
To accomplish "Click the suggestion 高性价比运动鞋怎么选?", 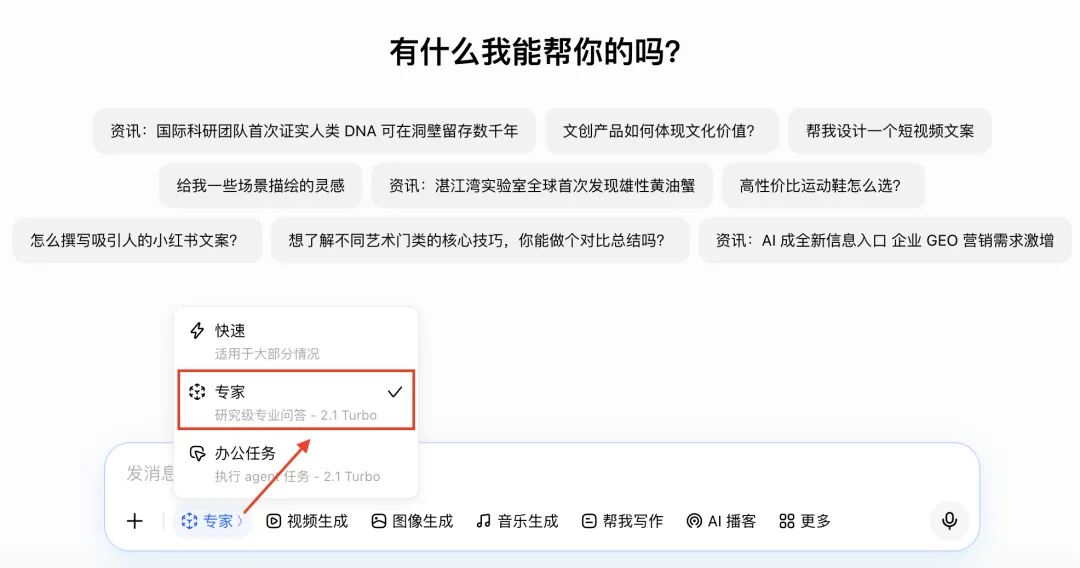I will click(823, 185).
